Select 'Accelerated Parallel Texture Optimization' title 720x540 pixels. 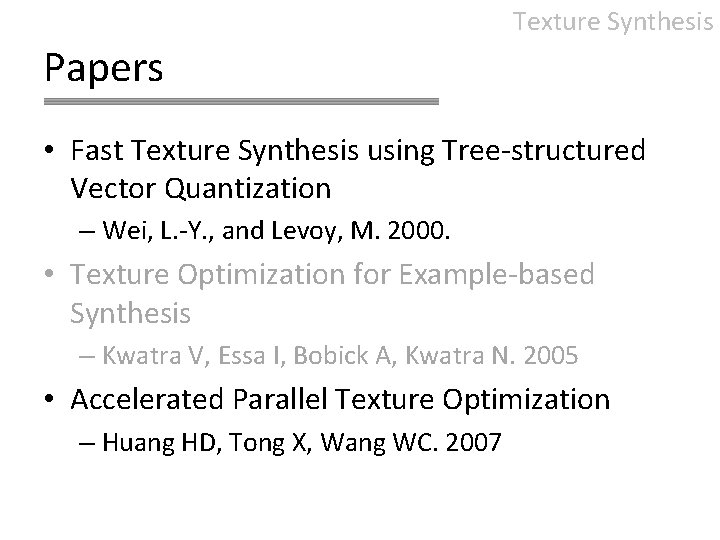point(340,399)
